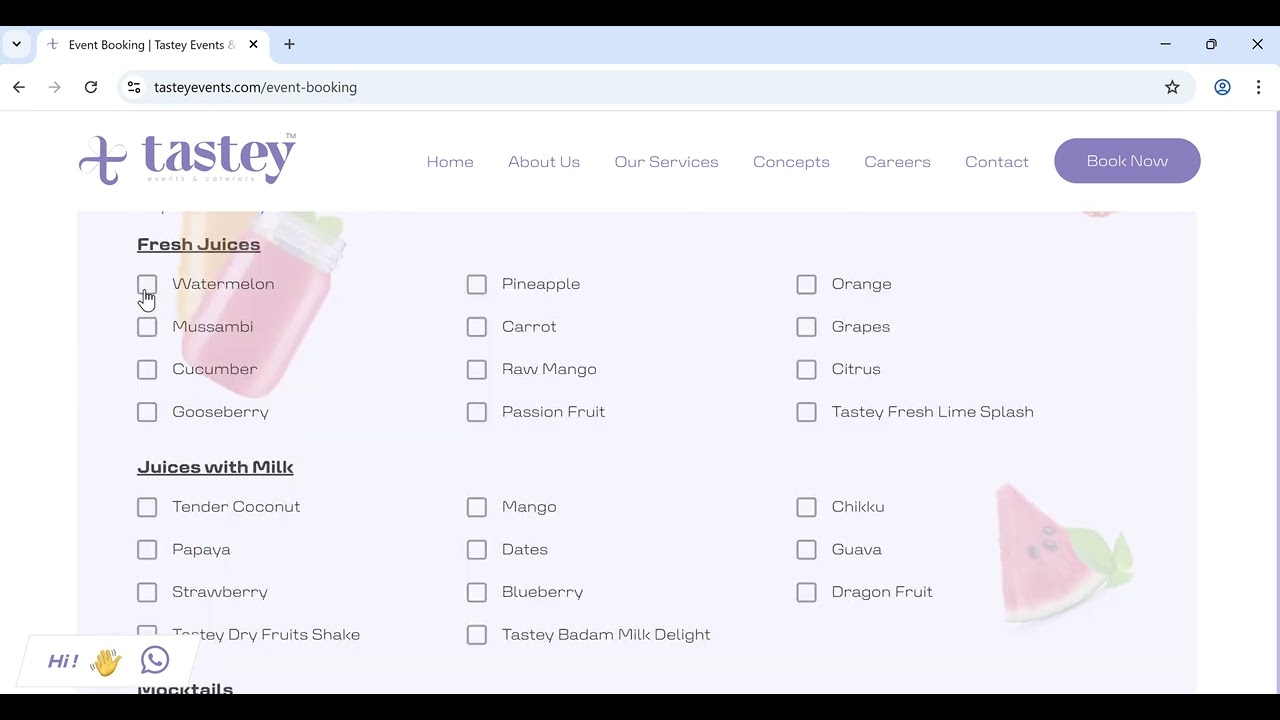Open a new tab with plus icon

click(x=289, y=44)
